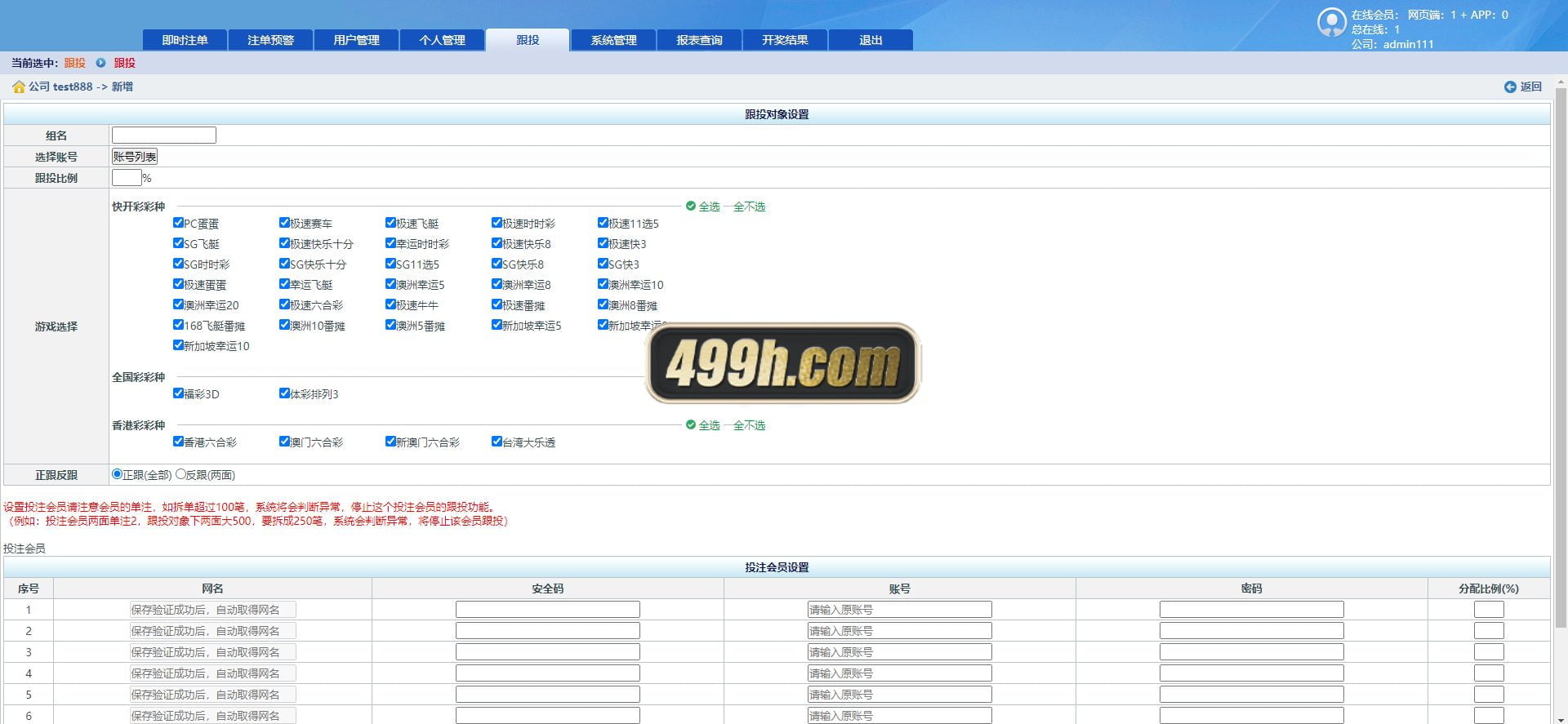Click the 账号列表 button
Image resolution: width=1568 pixels, height=724 pixels.
[135, 157]
